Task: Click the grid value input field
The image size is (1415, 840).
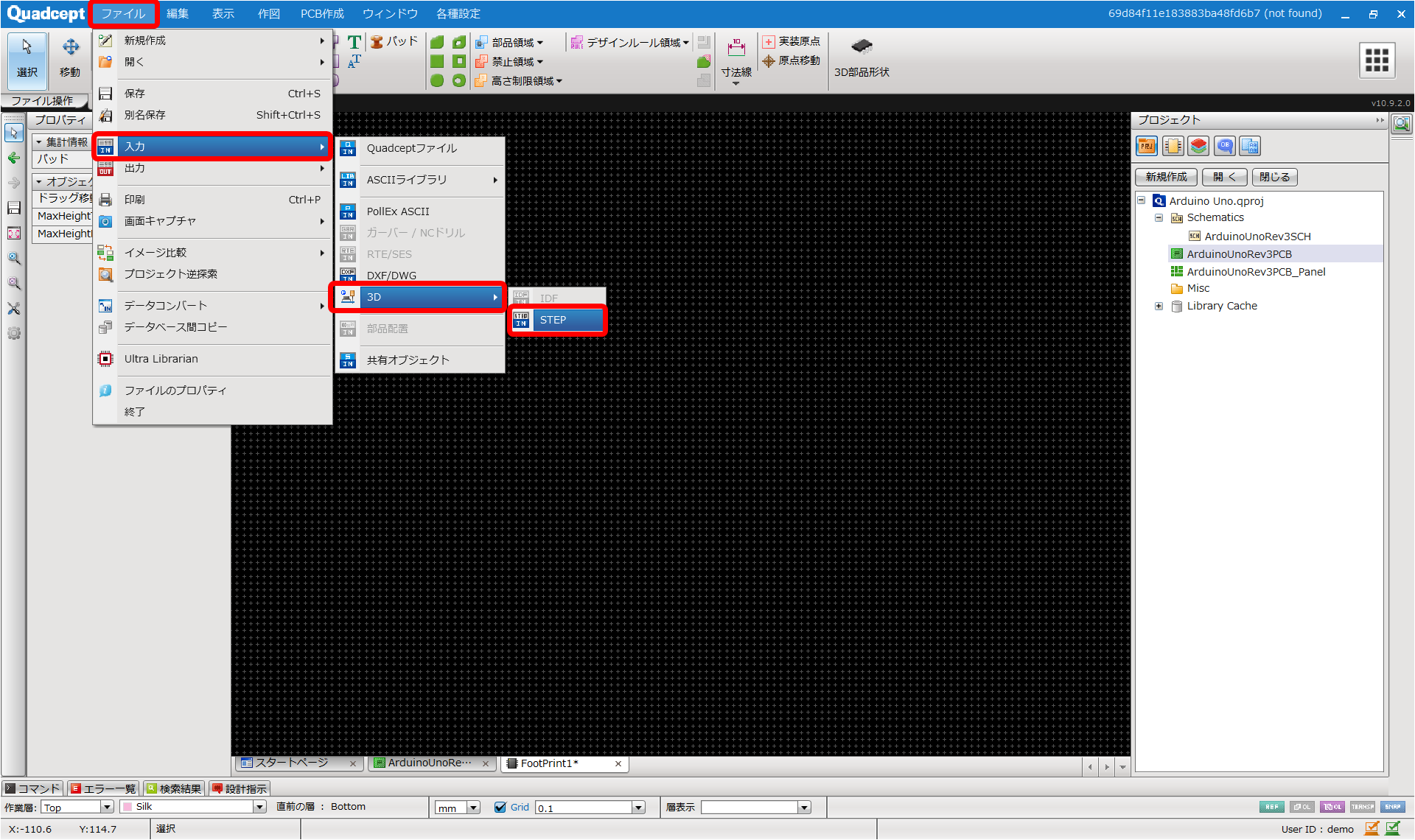Action: [582, 808]
